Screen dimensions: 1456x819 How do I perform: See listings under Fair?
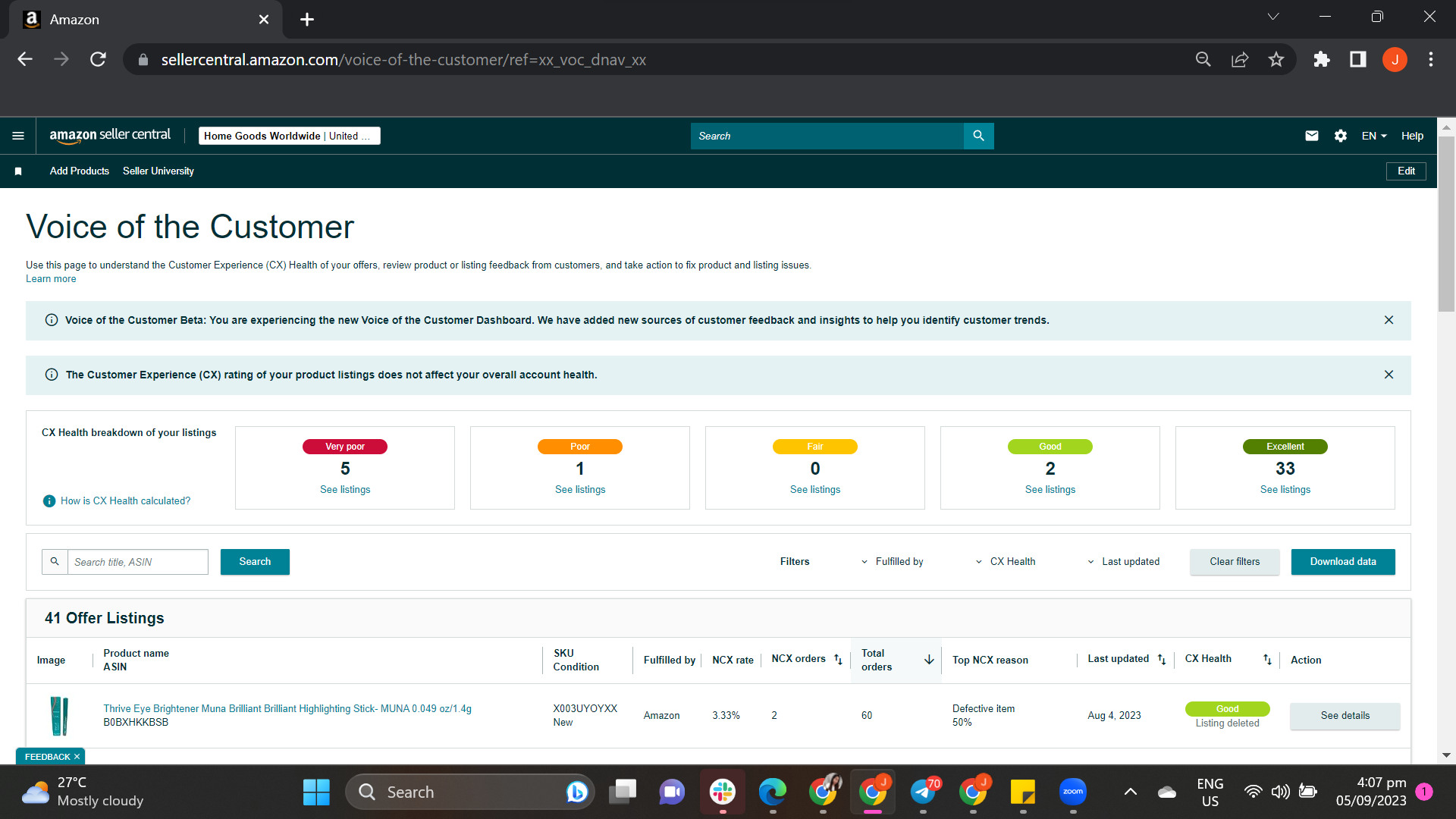pos(815,490)
